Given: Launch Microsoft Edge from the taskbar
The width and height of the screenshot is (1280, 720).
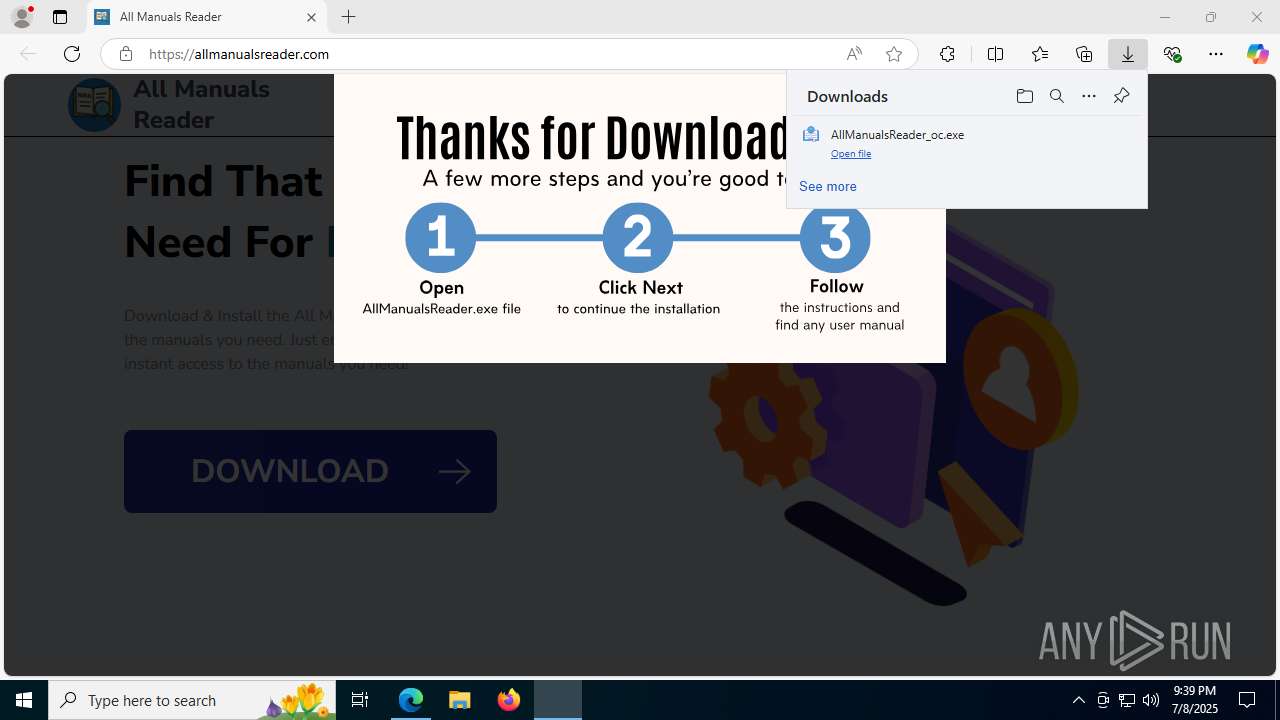Looking at the screenshot, I should click(411, 700).
